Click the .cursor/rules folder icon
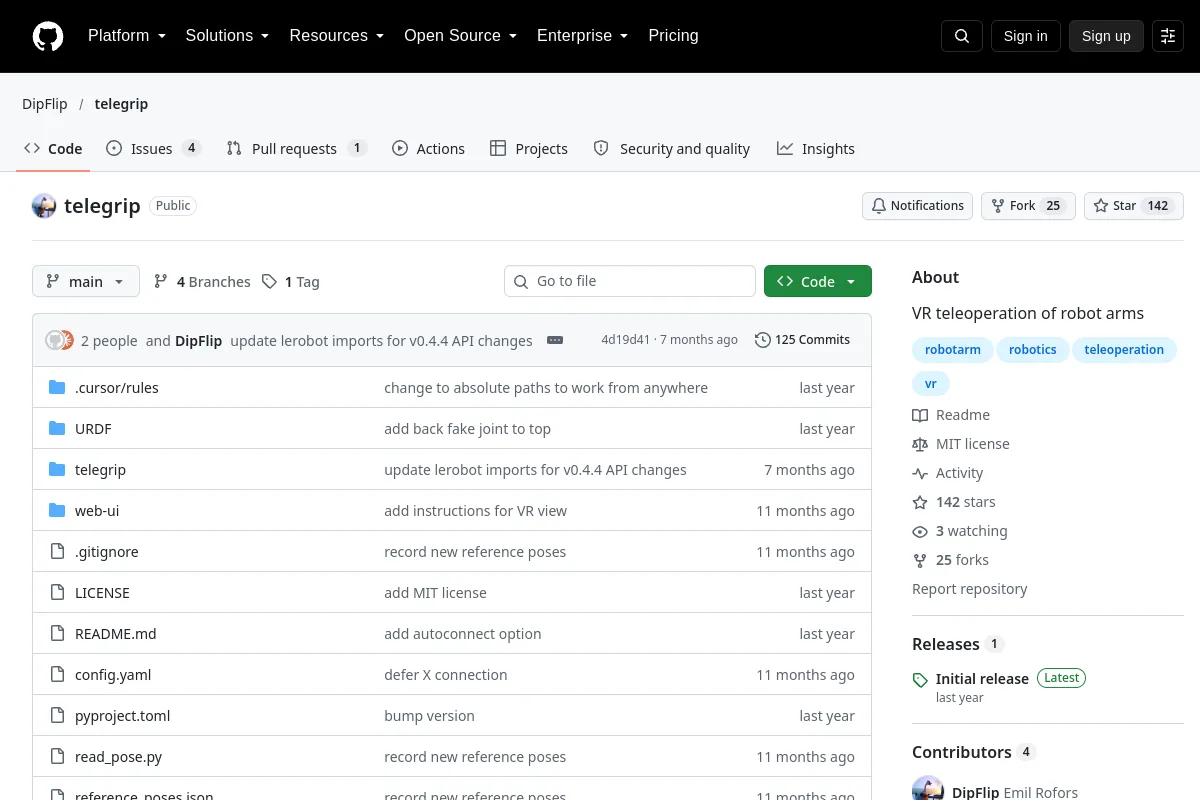This screenshot has width=1200, height=800. tap(57, 388)
